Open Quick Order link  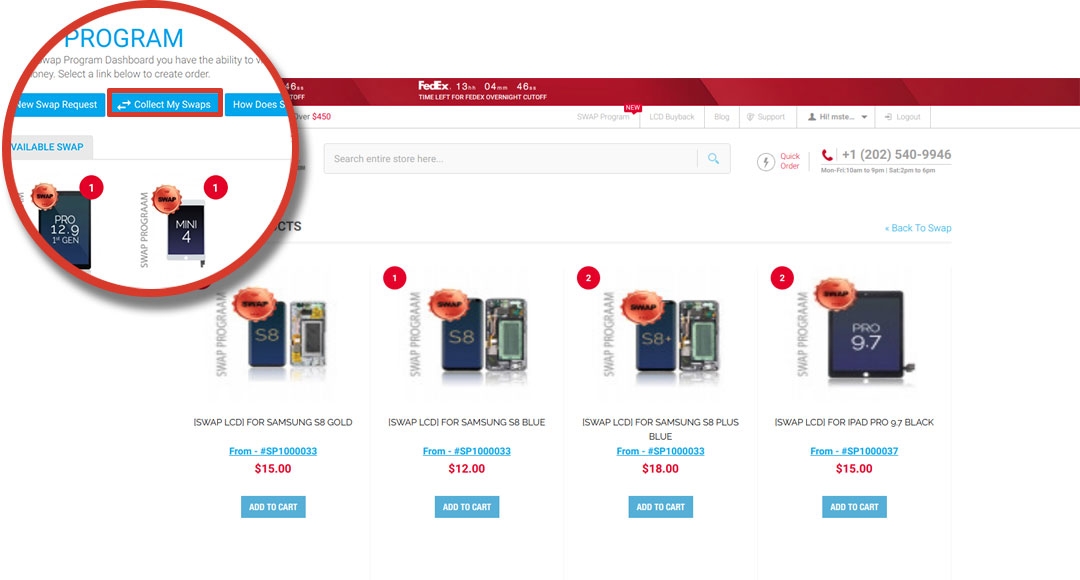coord(789,161)
